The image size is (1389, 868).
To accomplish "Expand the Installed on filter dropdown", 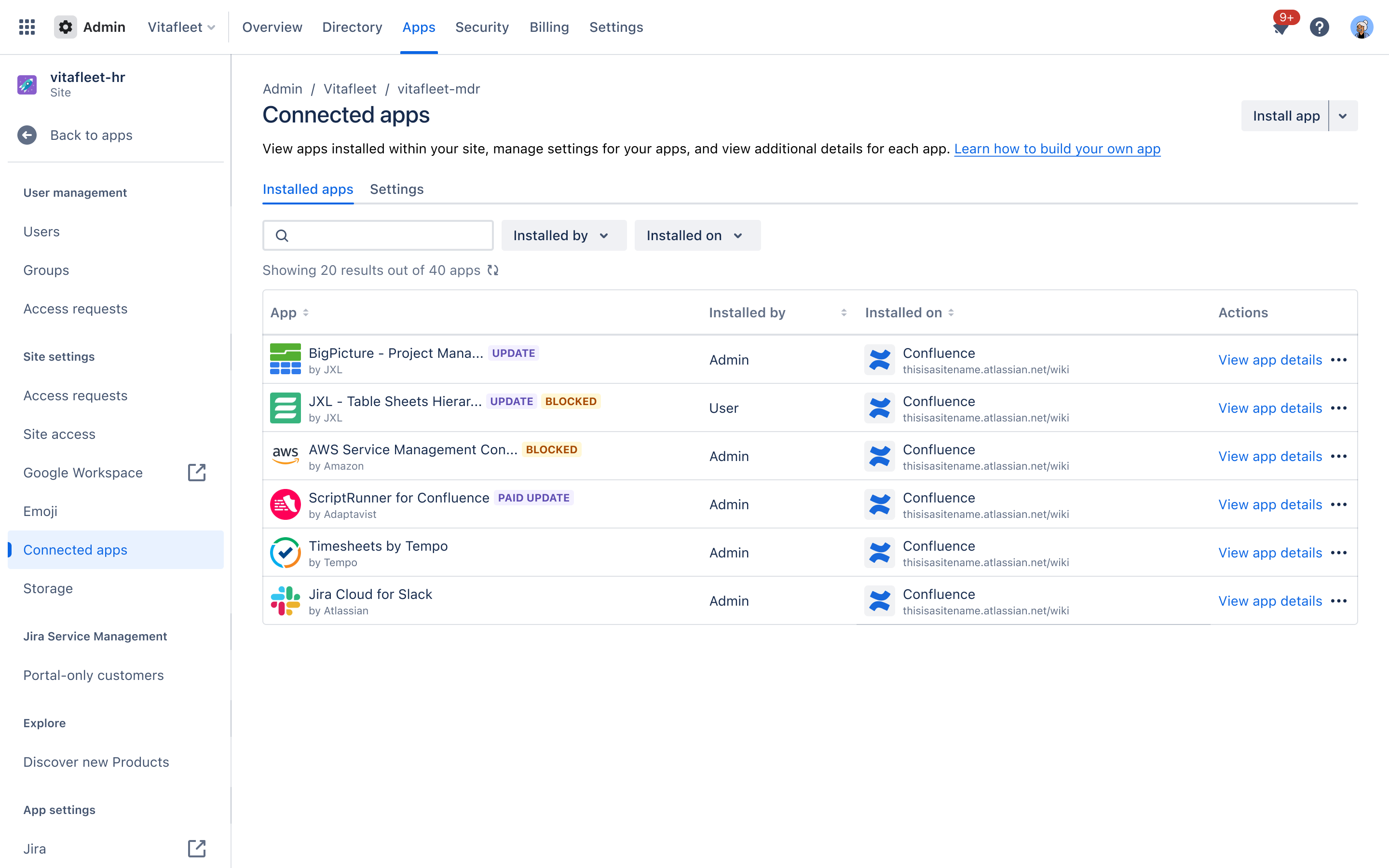I will (697, 235).
